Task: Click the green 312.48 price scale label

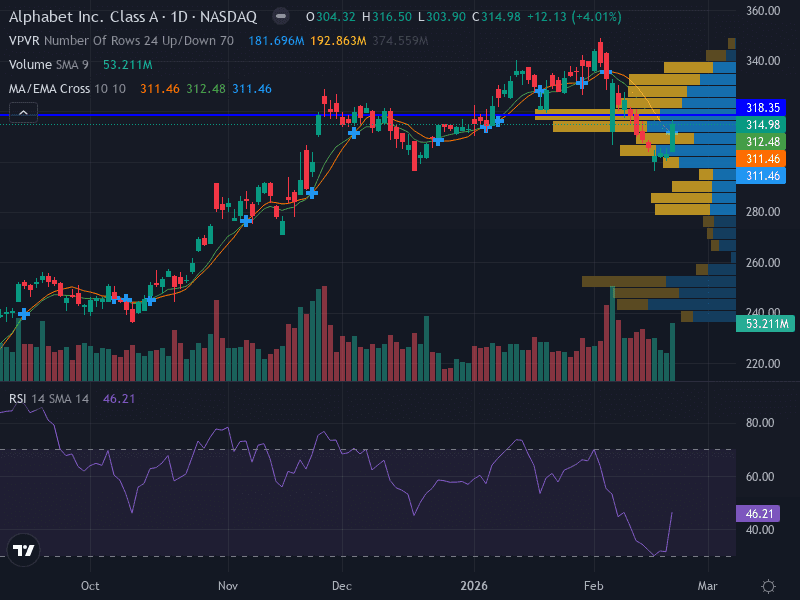Action: coord(761,141)
